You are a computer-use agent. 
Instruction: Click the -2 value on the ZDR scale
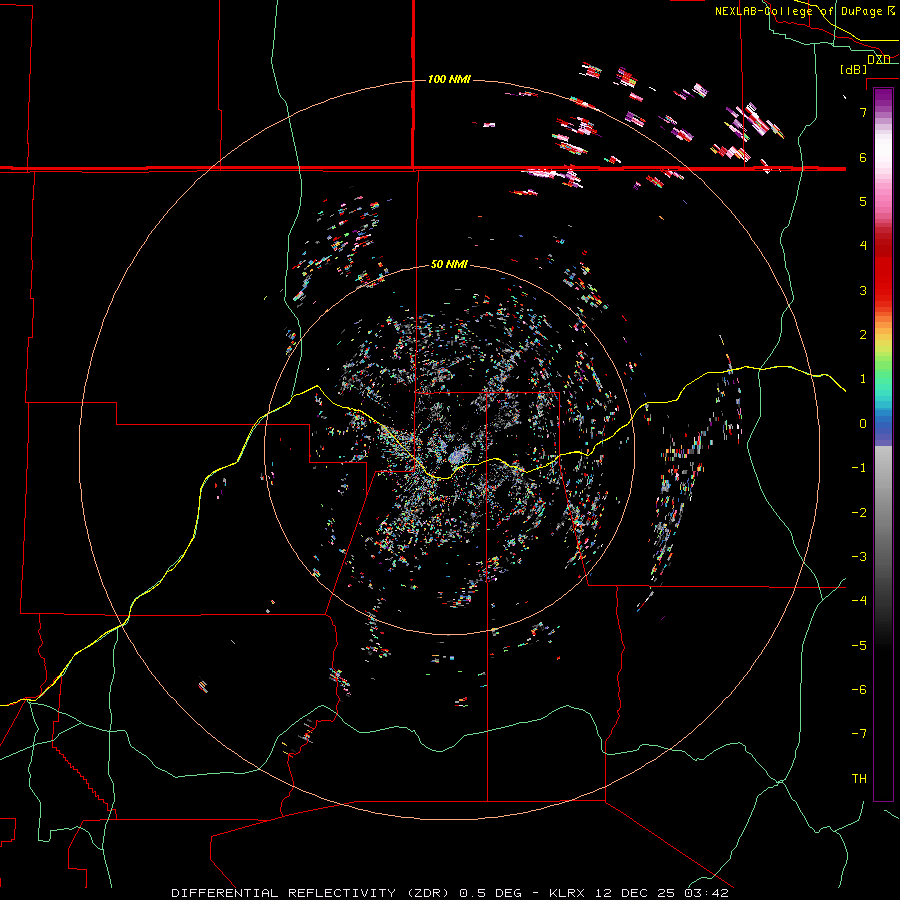tap(859, 512)
